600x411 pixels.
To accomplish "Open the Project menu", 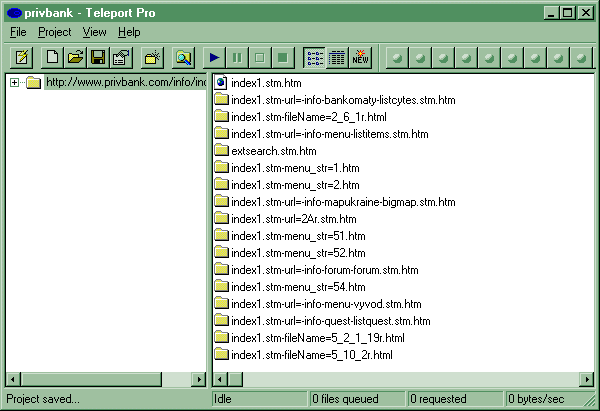I will coord(54,32).
